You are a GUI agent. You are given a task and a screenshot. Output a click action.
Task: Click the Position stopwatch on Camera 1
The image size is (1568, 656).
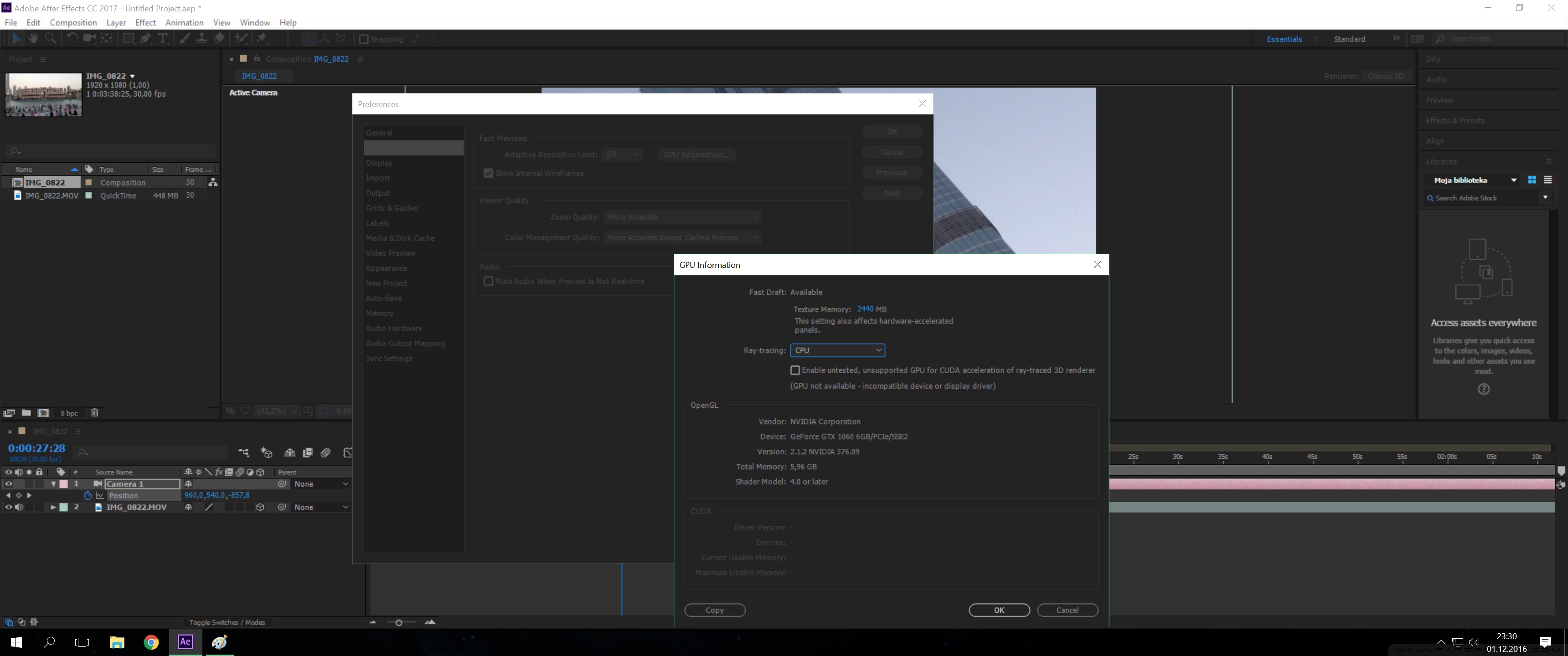(x=88, y=495)
